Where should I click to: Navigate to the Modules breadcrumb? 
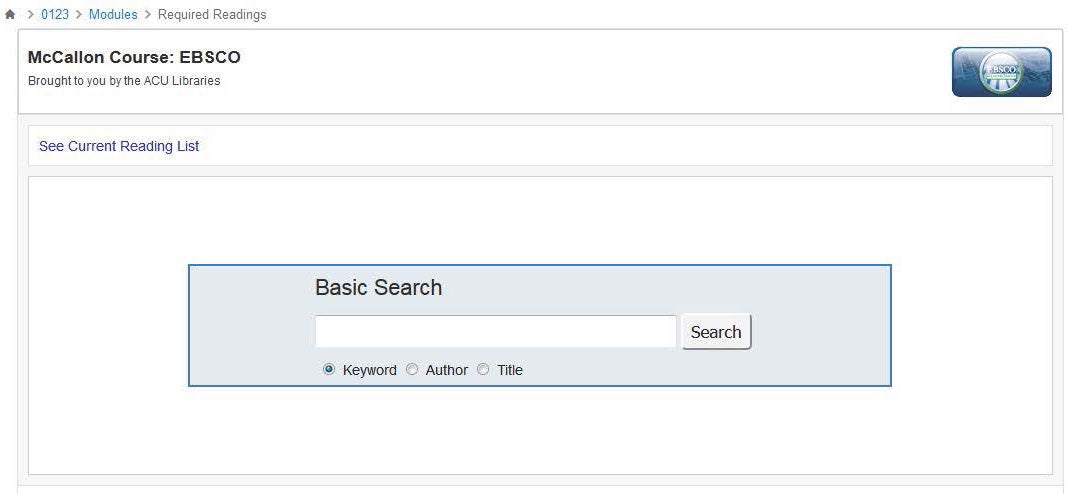click(x=113, y=14)
